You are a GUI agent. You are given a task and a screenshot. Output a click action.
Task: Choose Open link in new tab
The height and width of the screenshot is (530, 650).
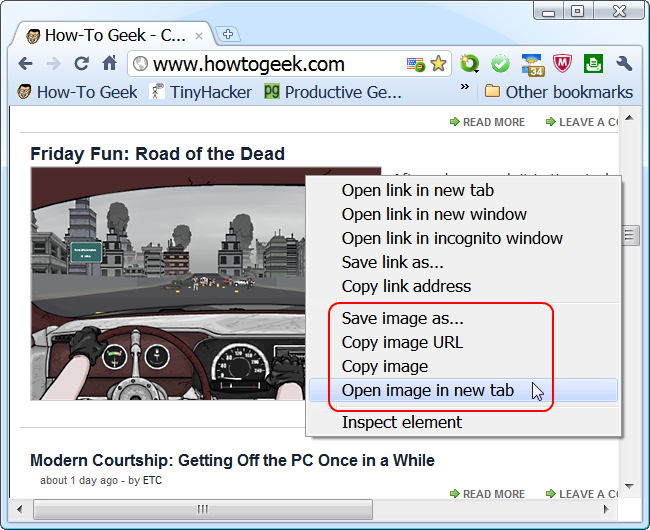click(x=463, y=191)
